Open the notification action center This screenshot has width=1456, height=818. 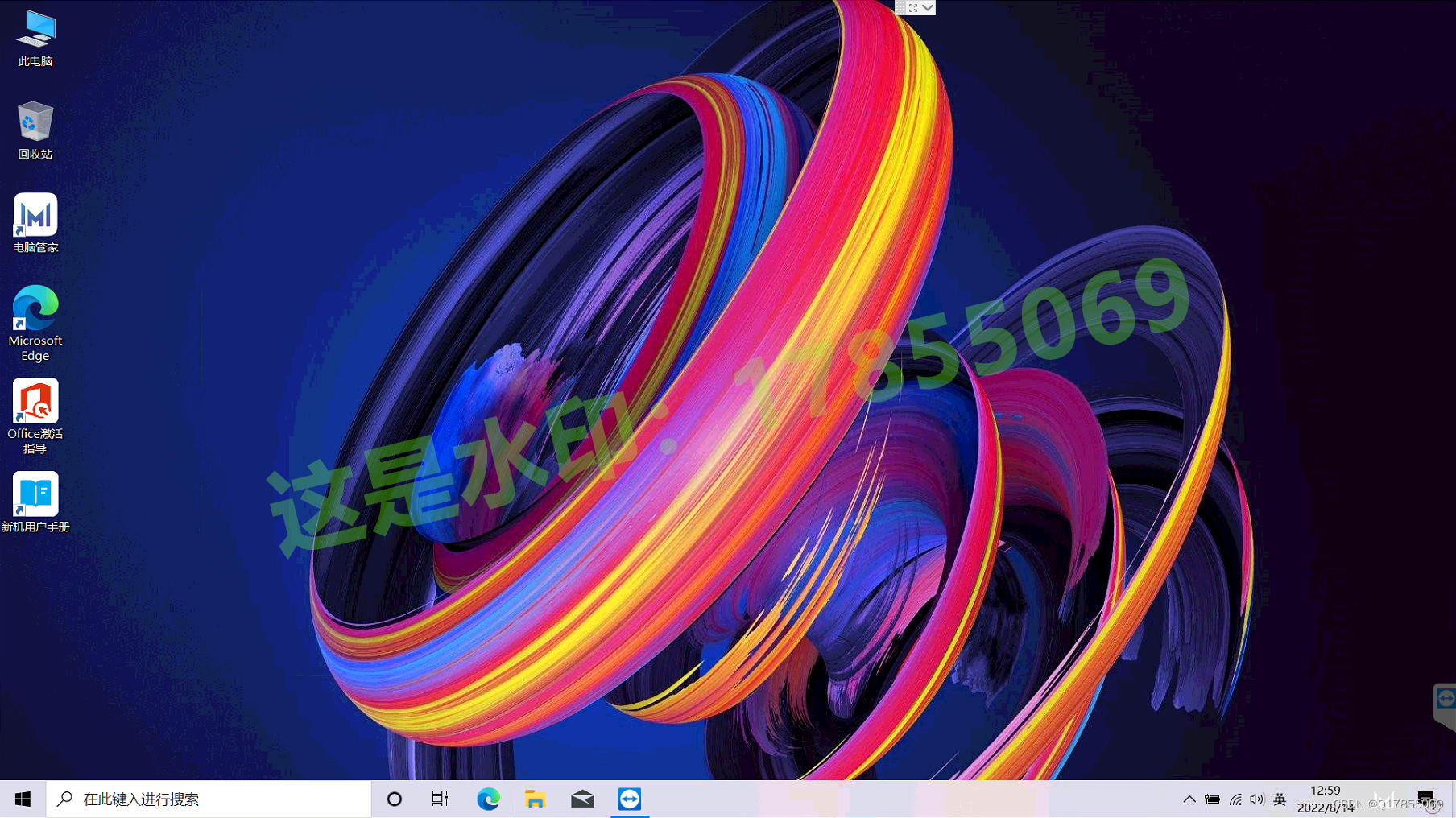coord(1426,799)
